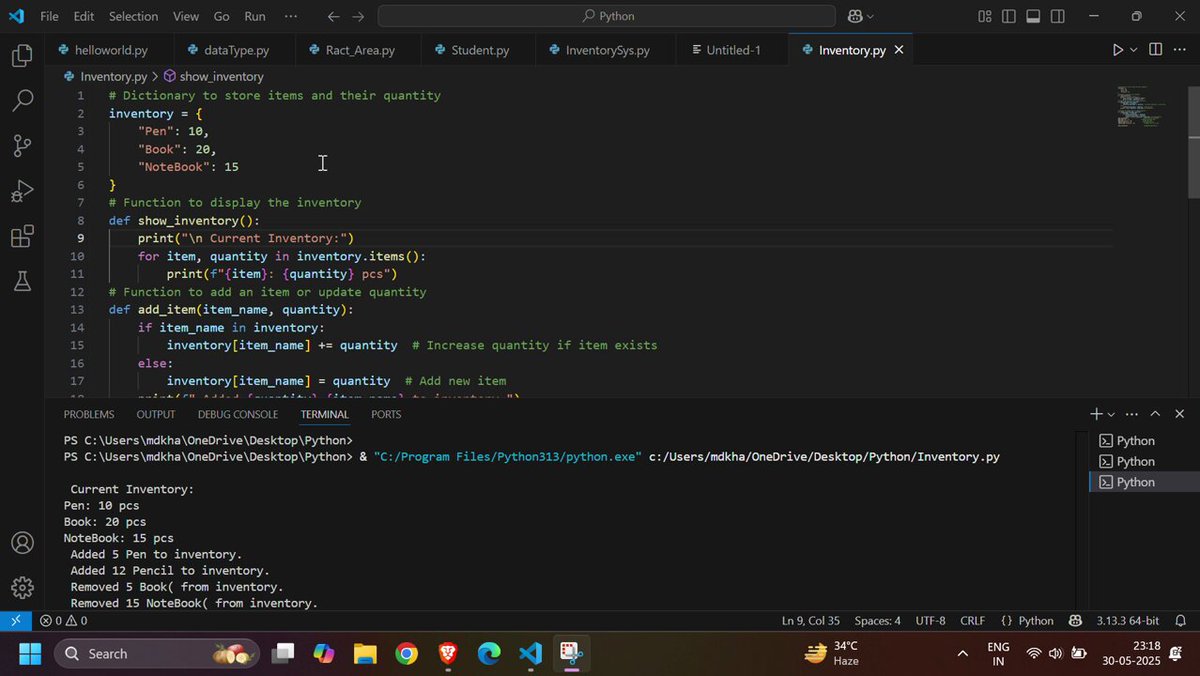Image resolution: width=1200 pixels, height=676 pixels.
Task: Click UTF-8 encoding in the status bar
Action: (930, 621)
